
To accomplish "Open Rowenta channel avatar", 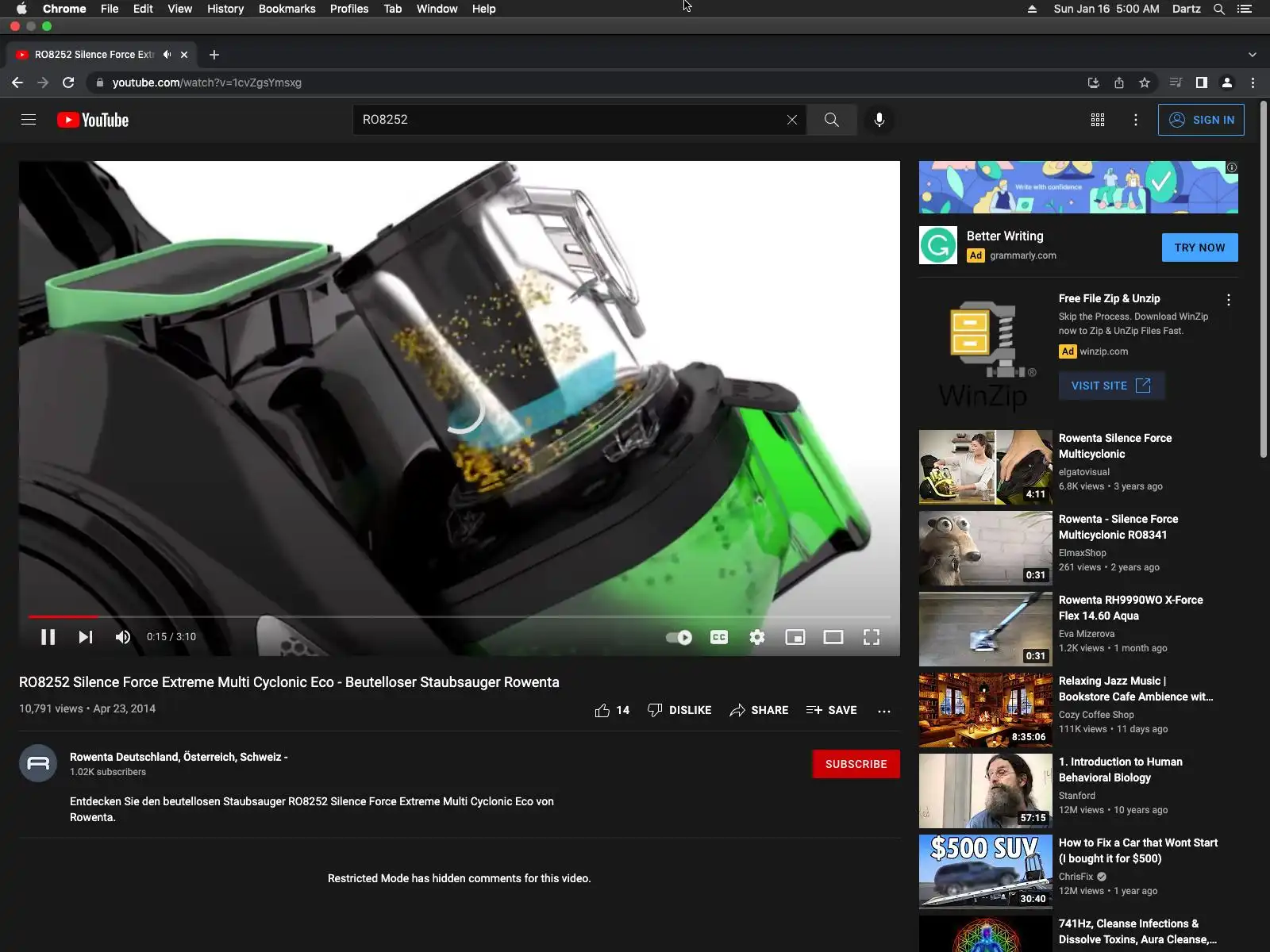I will (x=38, y=763).
